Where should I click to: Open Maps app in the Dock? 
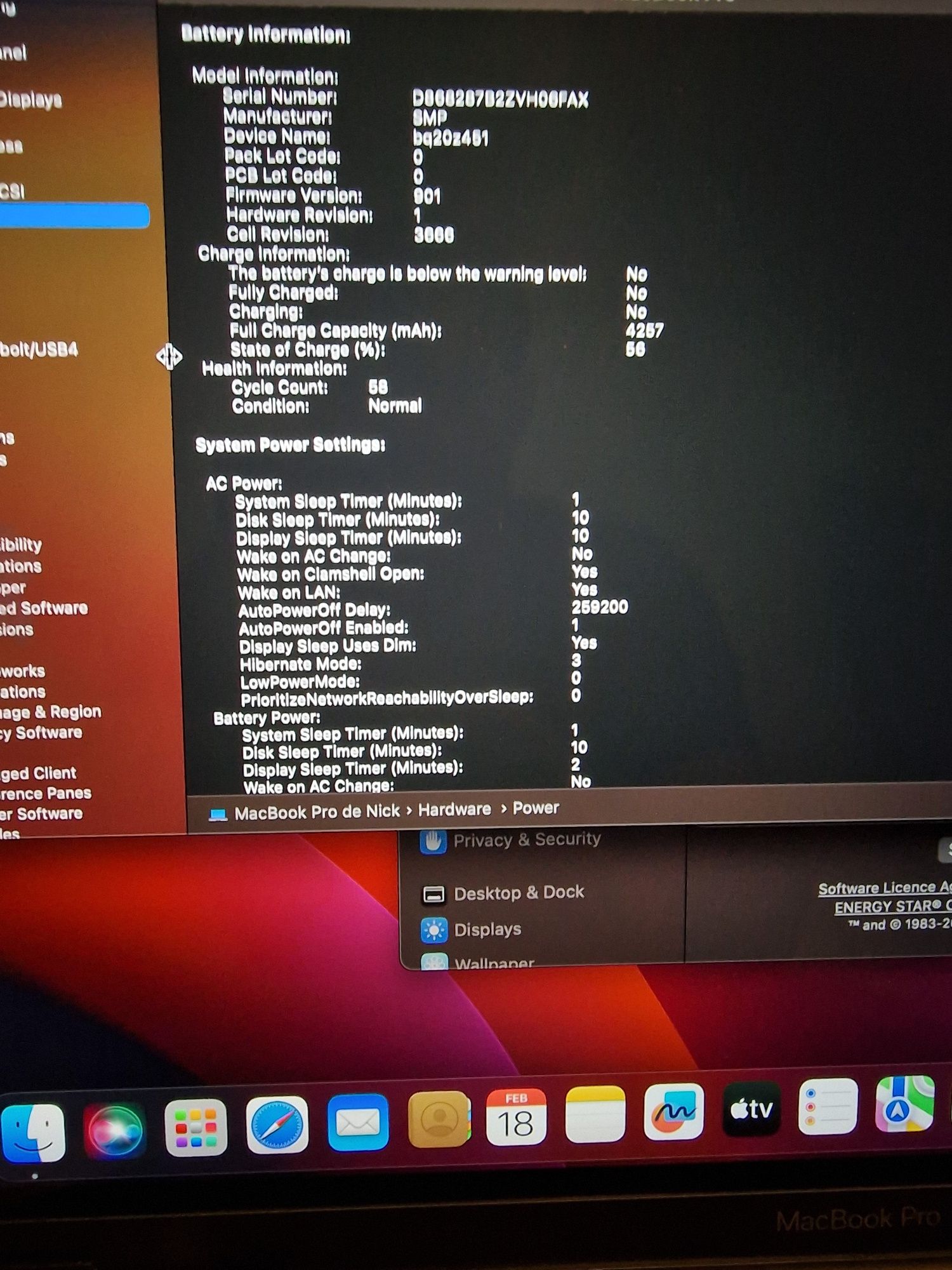(905, 1104)
